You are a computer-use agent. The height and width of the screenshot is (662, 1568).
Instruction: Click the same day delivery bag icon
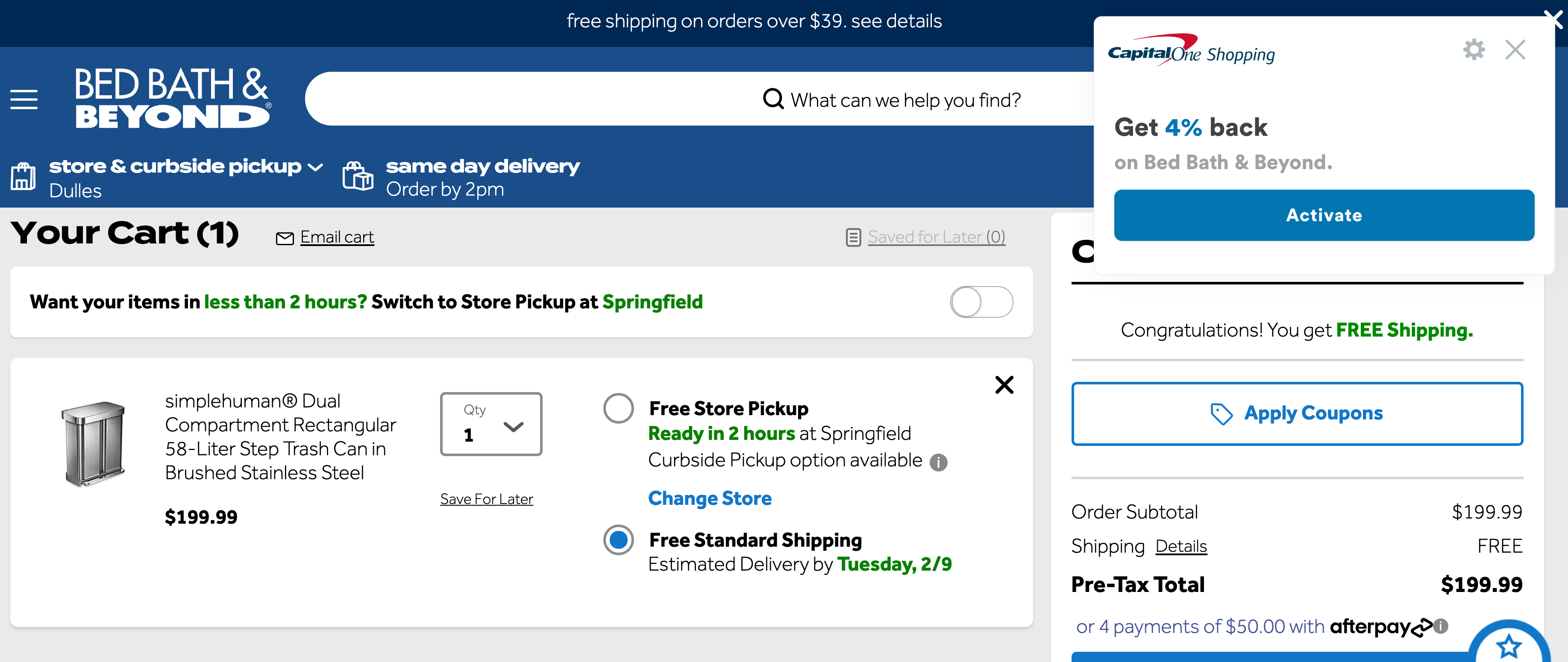pos(358,176)
